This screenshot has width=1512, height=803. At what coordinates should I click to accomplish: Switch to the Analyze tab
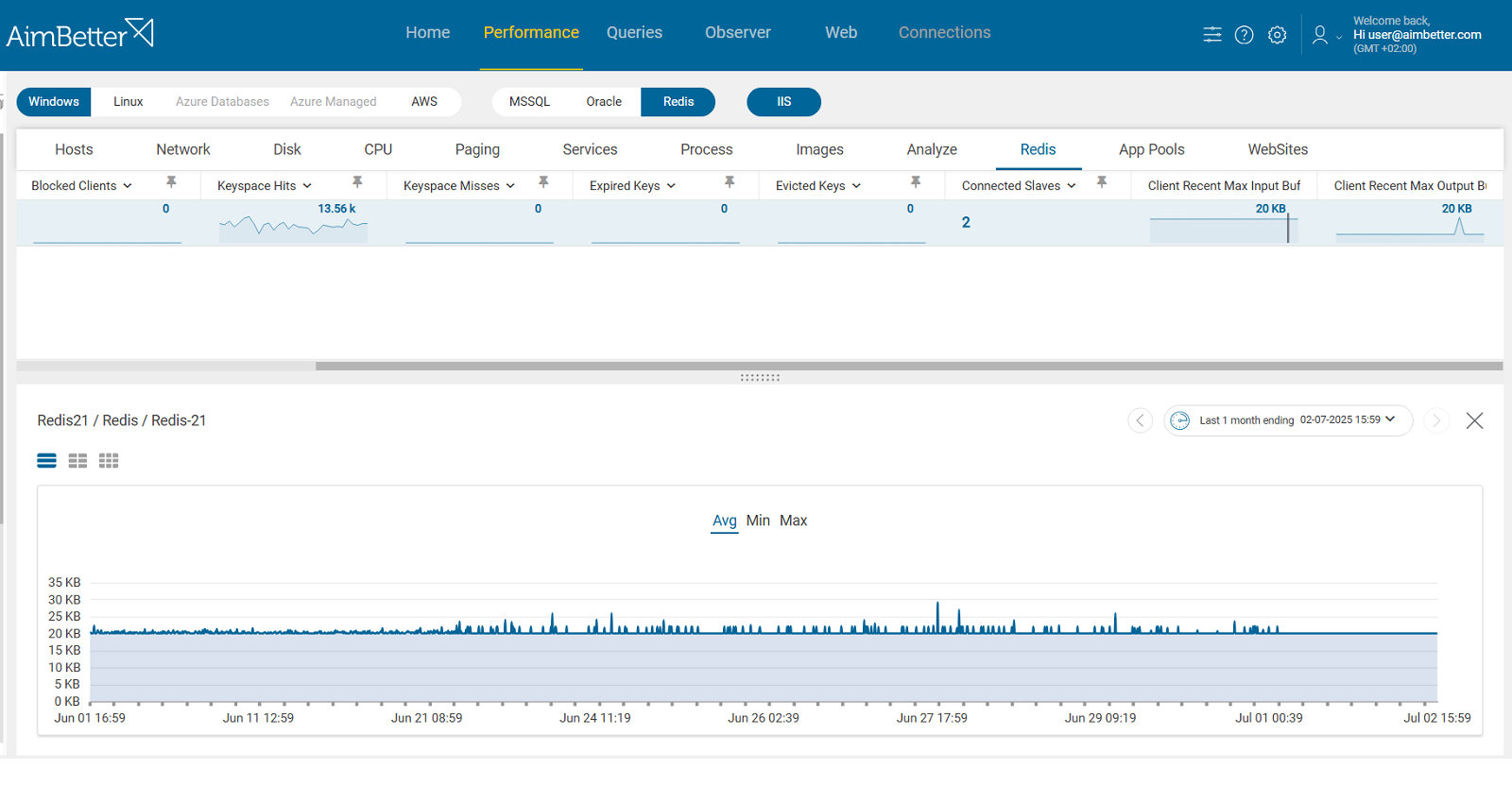[x=932, y=149]
